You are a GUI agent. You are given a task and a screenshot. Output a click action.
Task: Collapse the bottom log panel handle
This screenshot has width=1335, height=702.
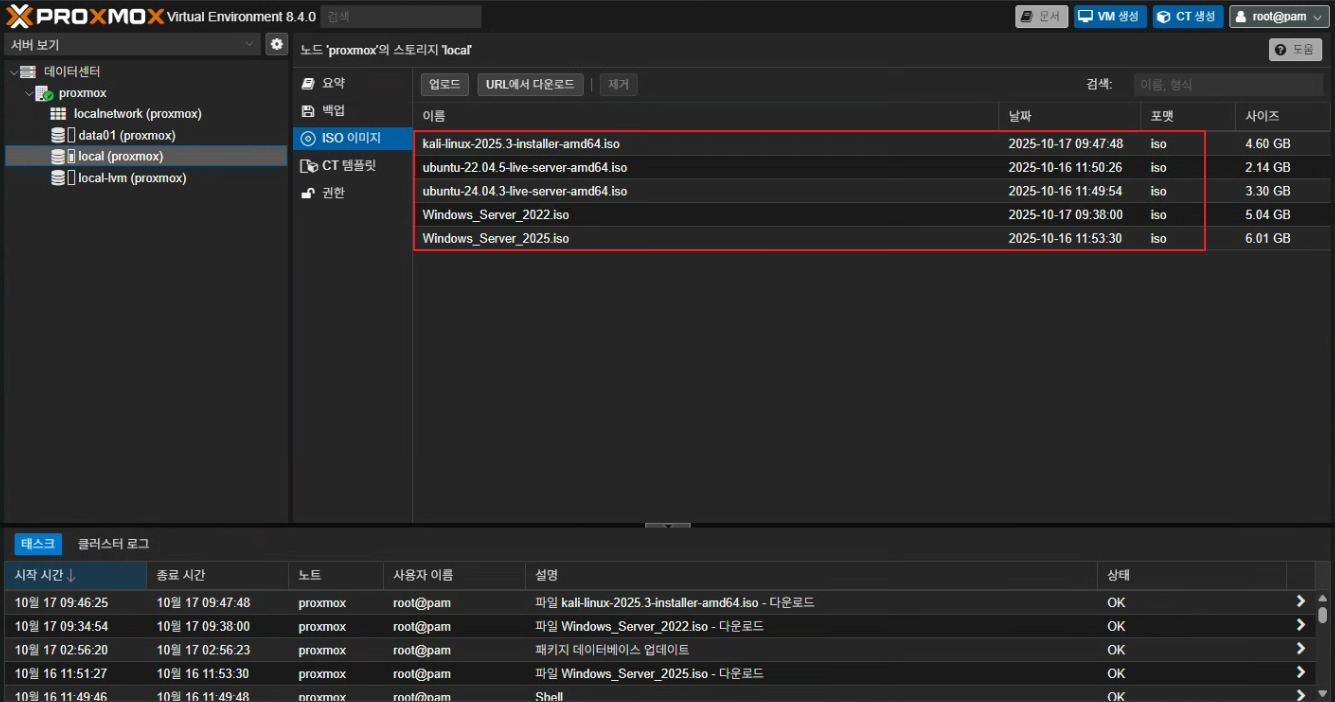click(667, 524)
